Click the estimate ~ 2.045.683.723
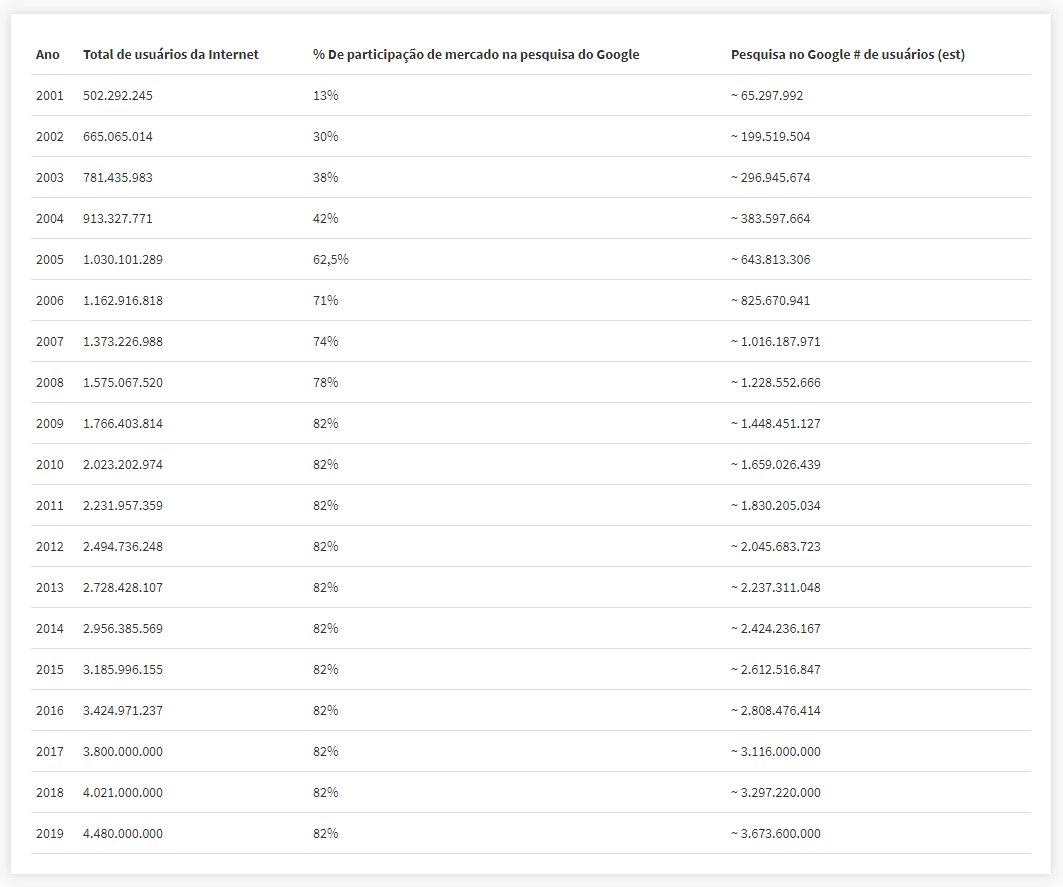 [776, 547]
